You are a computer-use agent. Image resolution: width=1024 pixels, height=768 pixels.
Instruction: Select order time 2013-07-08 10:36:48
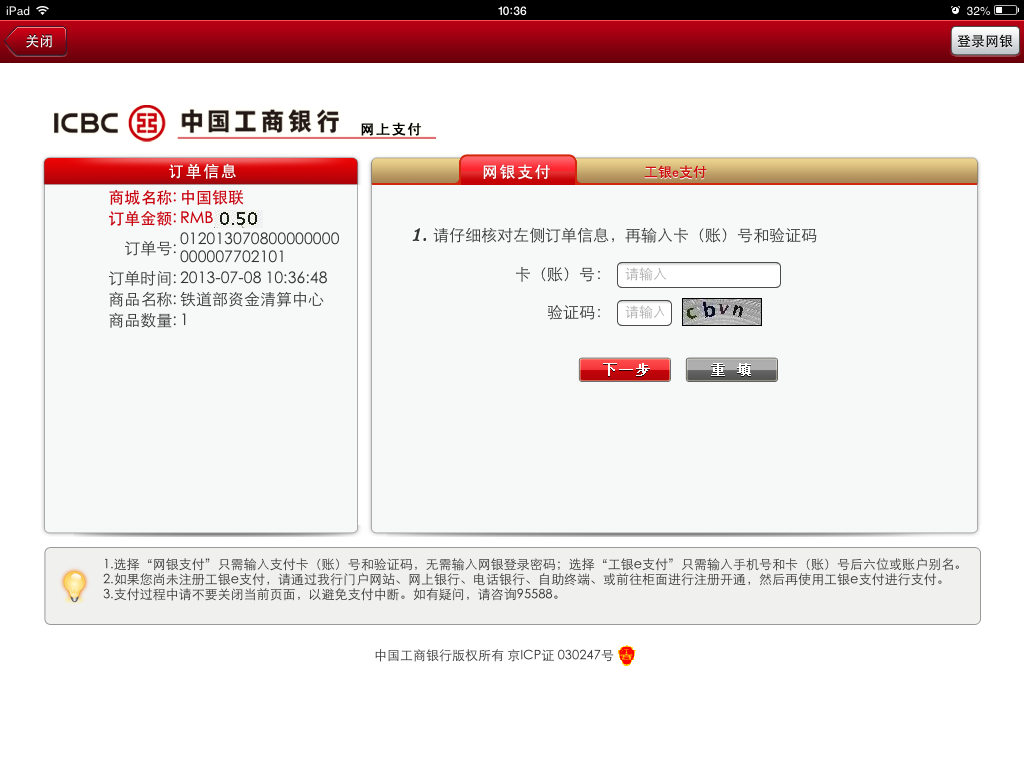pyautogui.click(x=253, y=278)
